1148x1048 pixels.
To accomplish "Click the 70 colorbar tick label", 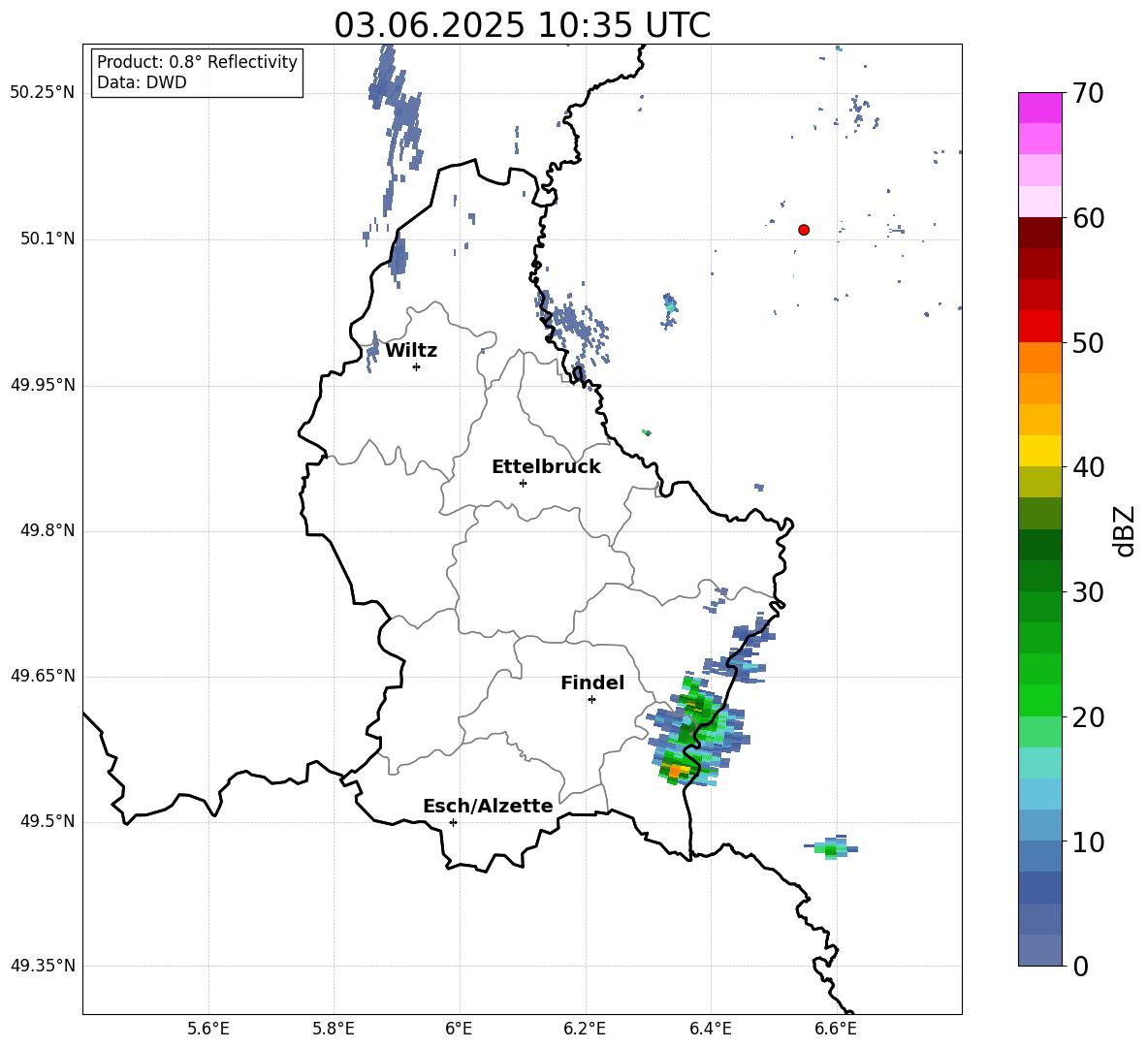I will point(1088,93).
